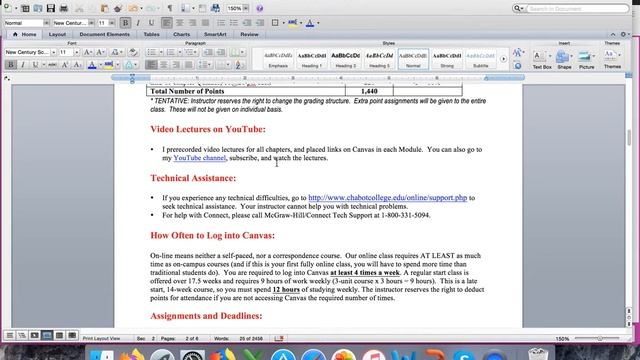The height and width of the screenshot is (360, 640).
Task: Follow the YouTube channel hyperlink
Action: [199, 158]
